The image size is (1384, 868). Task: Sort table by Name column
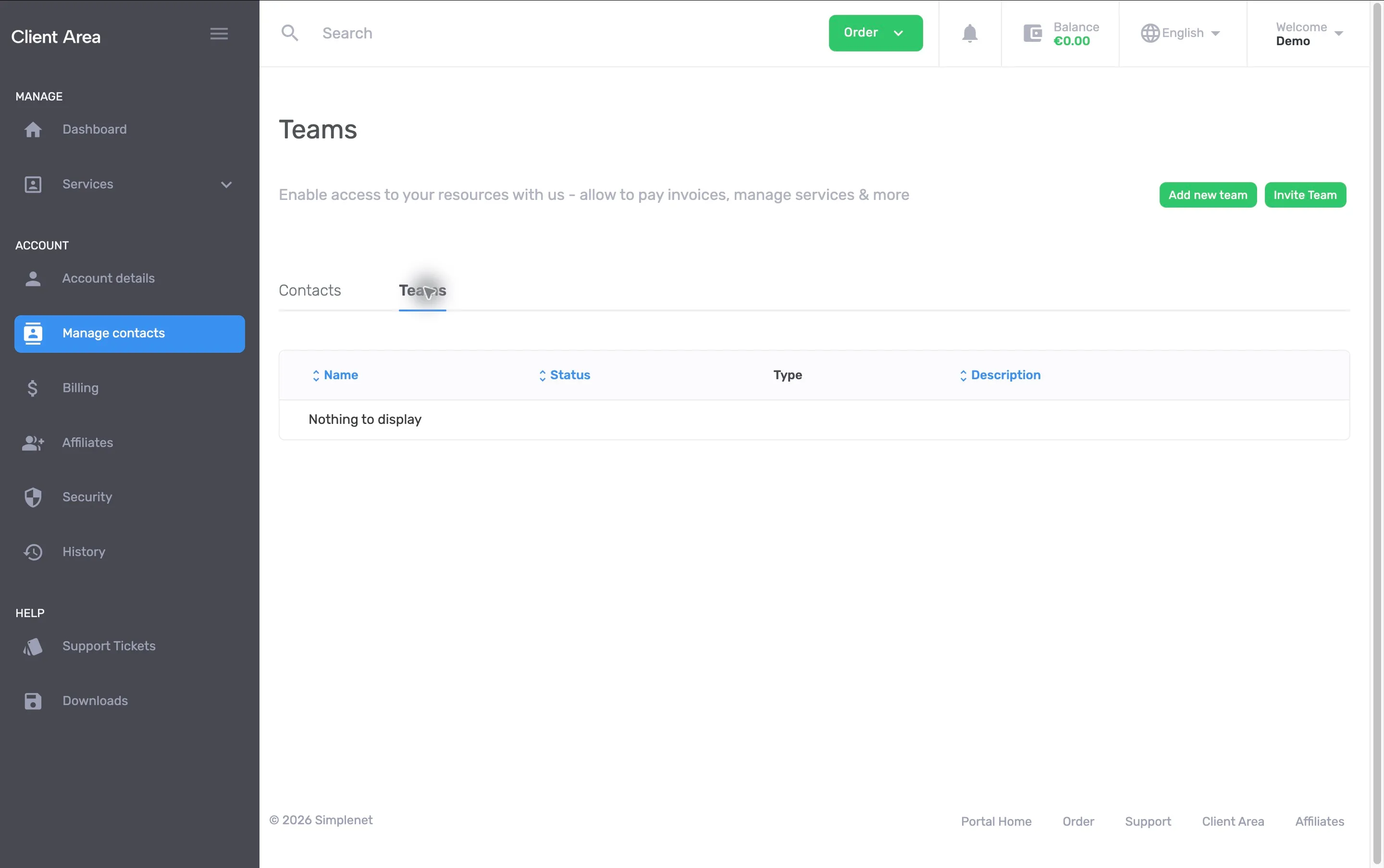pyautogui.click(x=335, y=375)
